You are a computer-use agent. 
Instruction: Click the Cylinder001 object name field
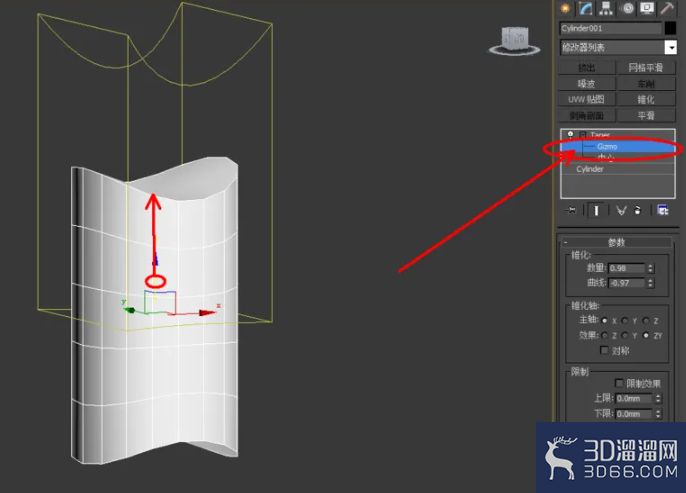(x=610, y=28)
